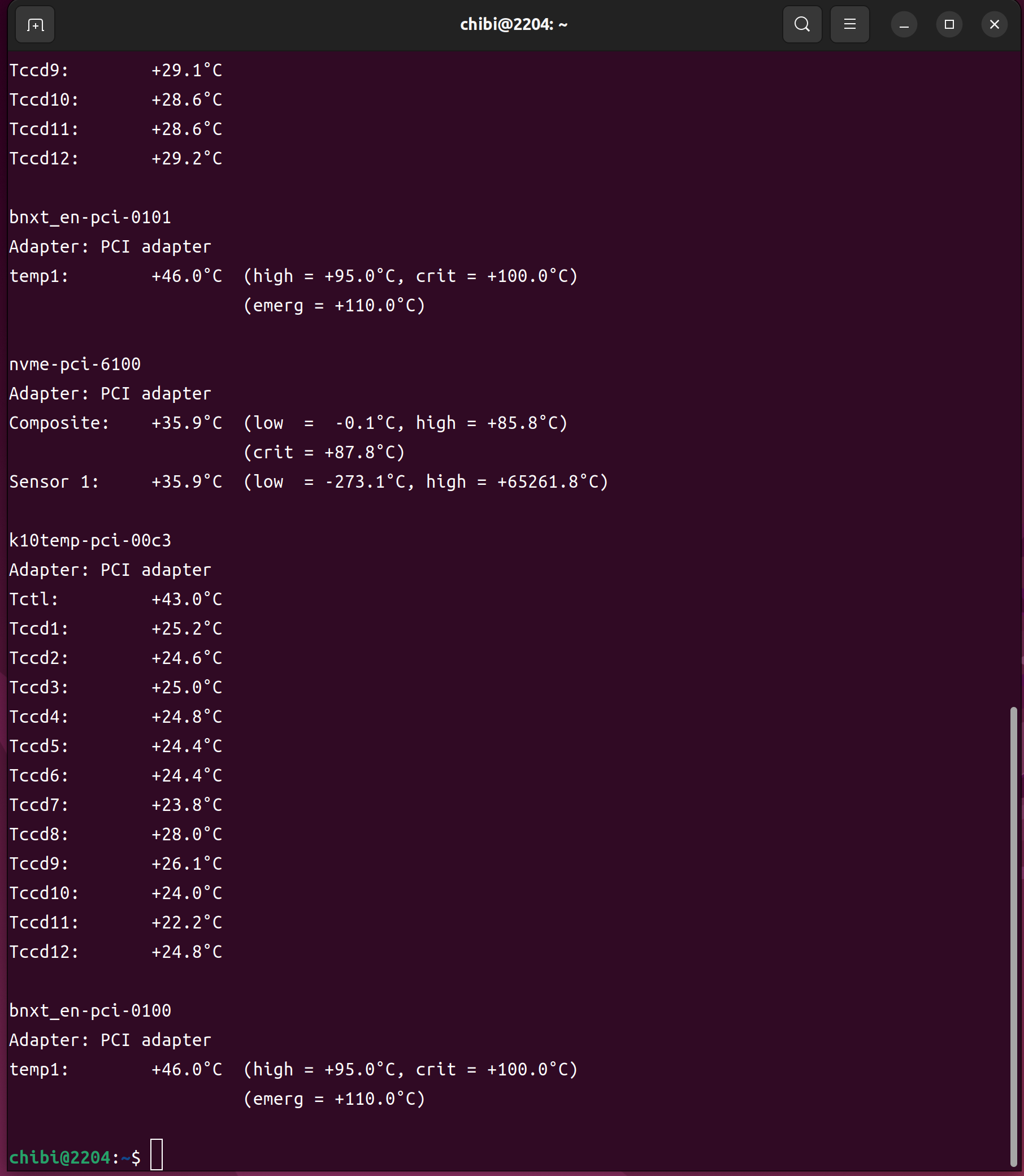Click the block cursor at the prompt
The image size is (1024, 1176).
[x=156, y=1155]
